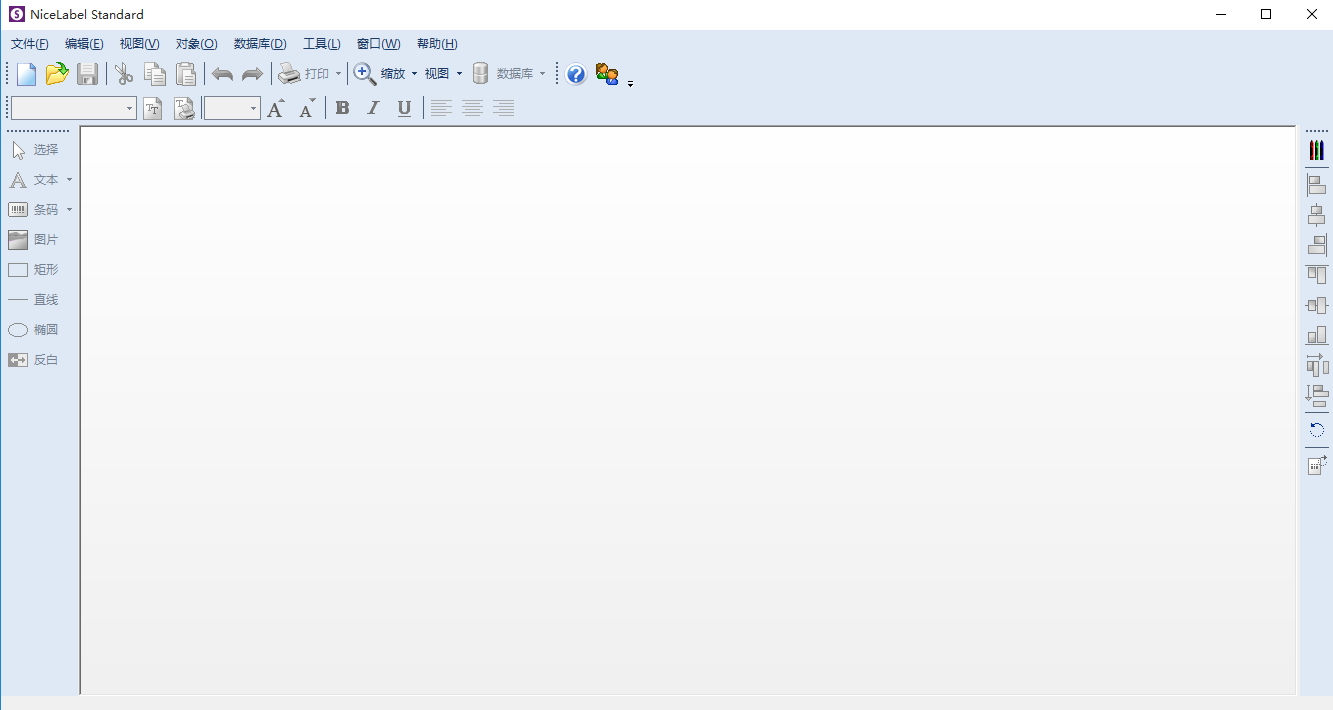The image size is (1333, 710).
Task: Expand the font name combo box
Action: tap(129, 108)
